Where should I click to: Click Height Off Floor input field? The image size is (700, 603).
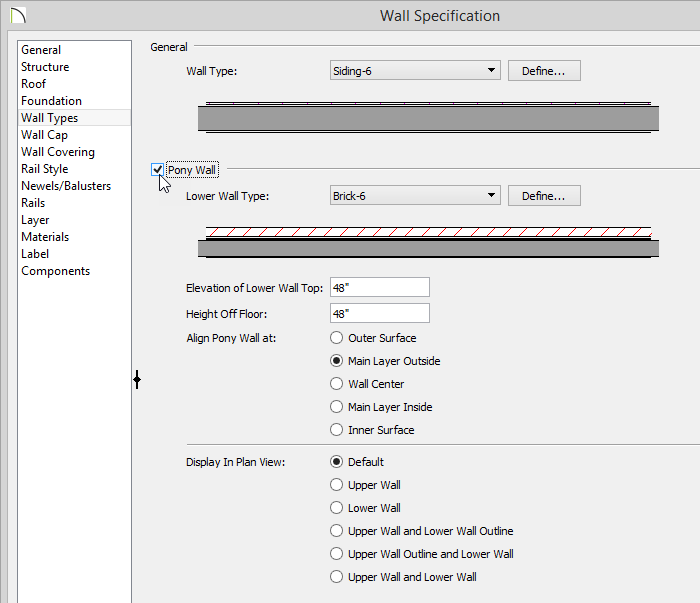(x=380, y=313)
